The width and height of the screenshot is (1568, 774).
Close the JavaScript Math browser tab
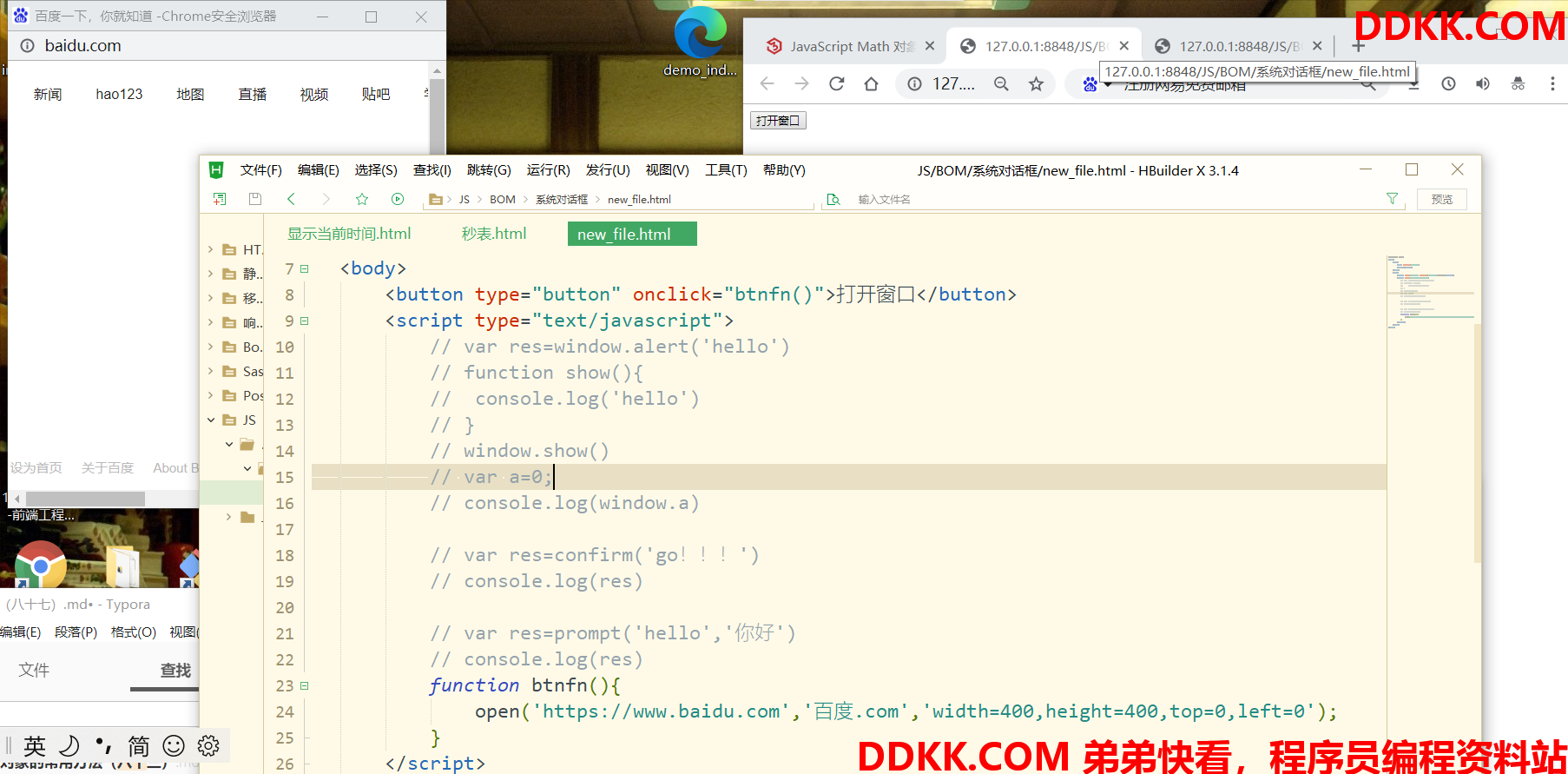pyautogui.click(x=930, y=46)
